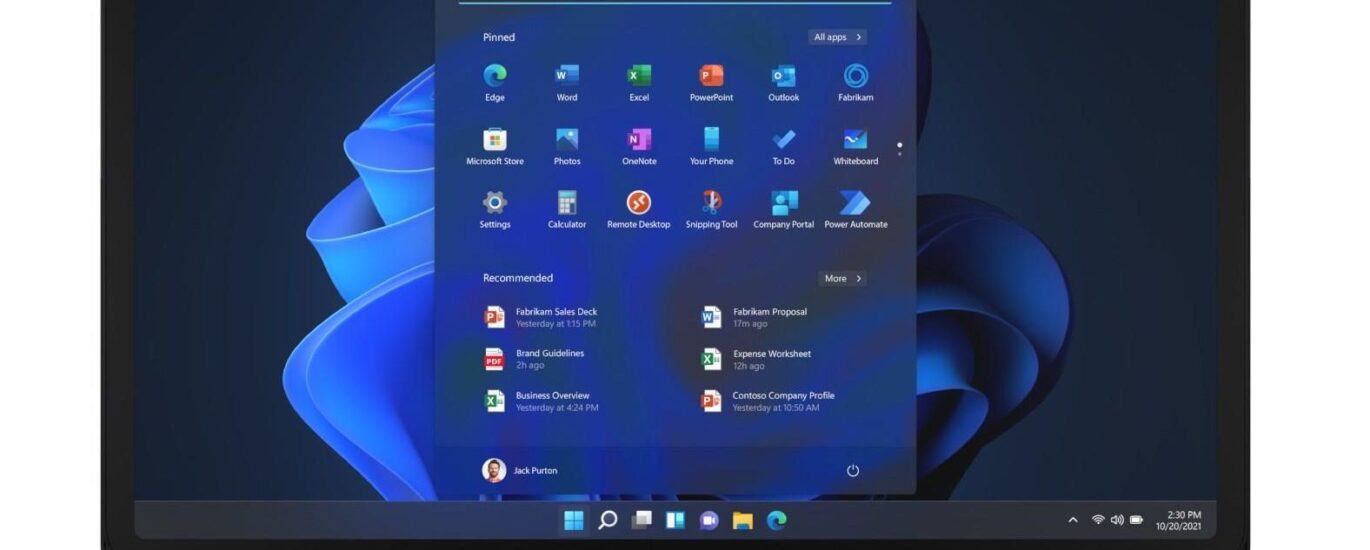The image size is (1370, 550).
Task: Launch PowerPoint pinned app
Action: coord(711,83)
